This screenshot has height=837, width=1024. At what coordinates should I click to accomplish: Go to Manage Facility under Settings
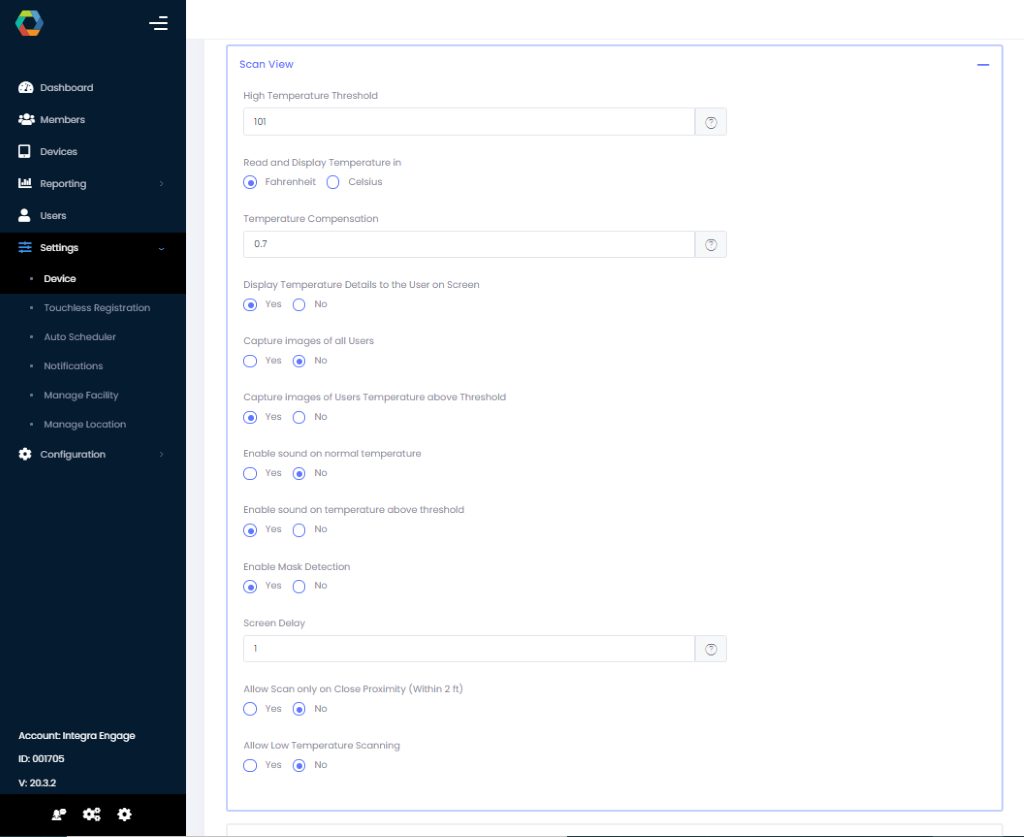[x=83, y=395]
